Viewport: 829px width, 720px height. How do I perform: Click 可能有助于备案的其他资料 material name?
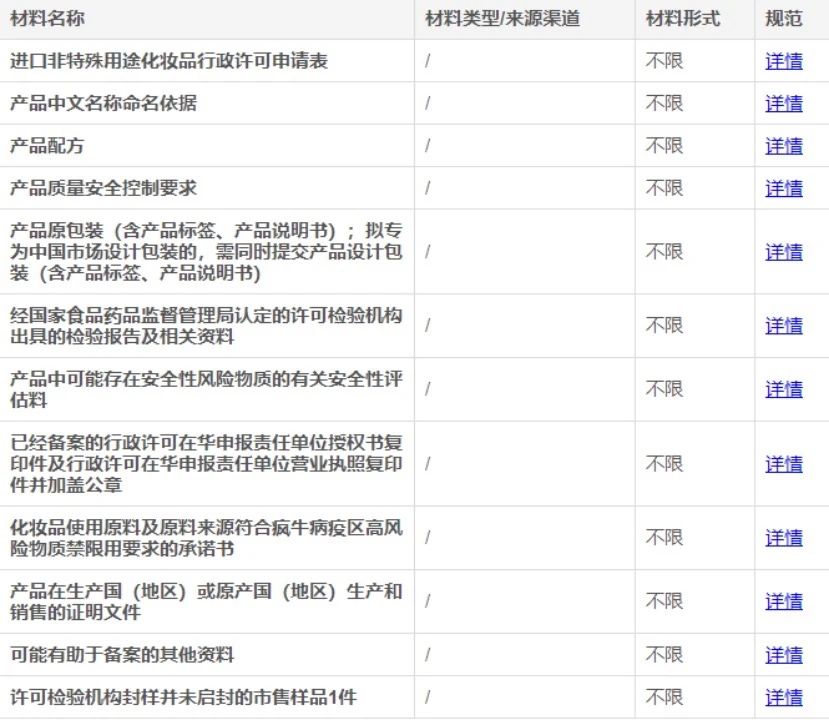coord(122,655)
